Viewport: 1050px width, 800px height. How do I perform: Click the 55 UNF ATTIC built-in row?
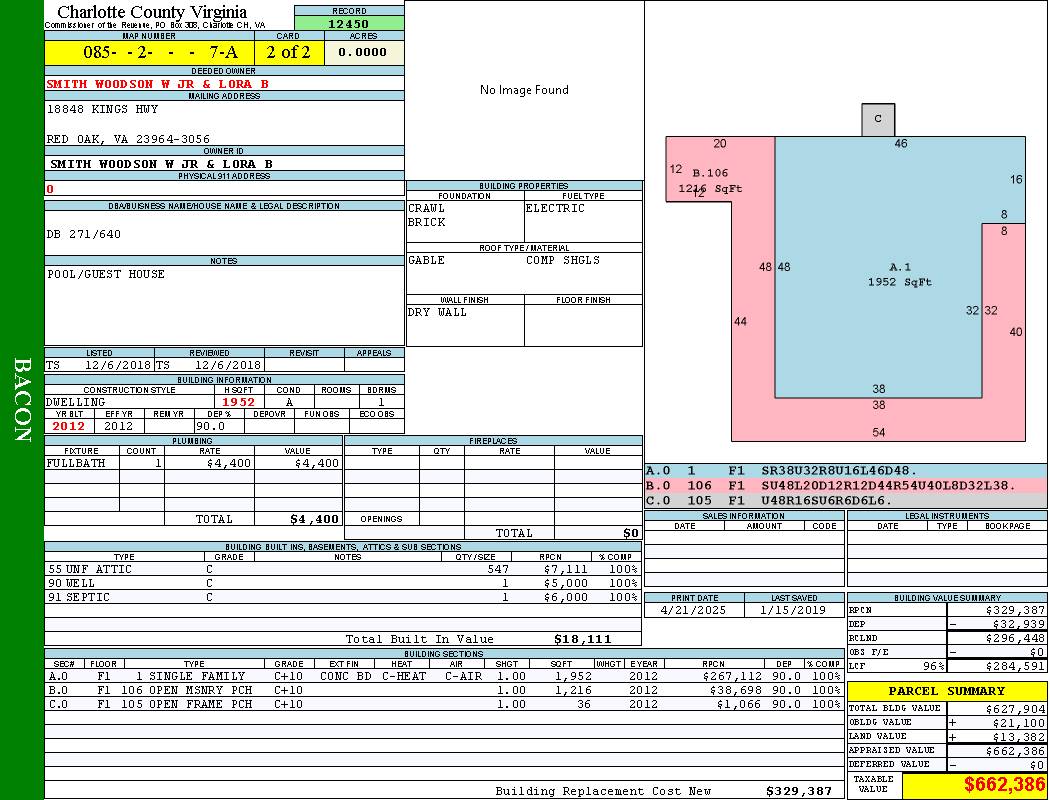click(x=340, y=569)
